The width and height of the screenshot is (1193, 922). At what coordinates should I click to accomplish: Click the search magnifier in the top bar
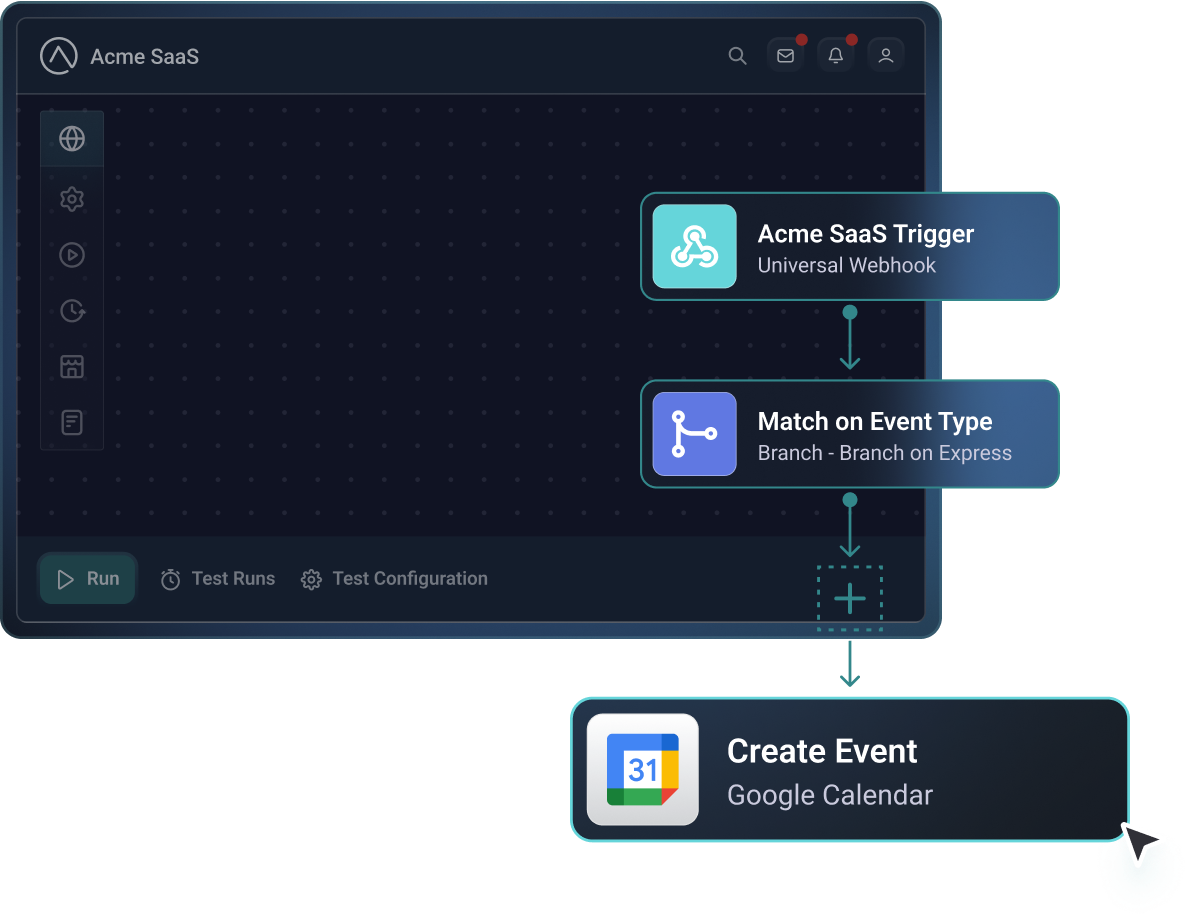[737, 56]
